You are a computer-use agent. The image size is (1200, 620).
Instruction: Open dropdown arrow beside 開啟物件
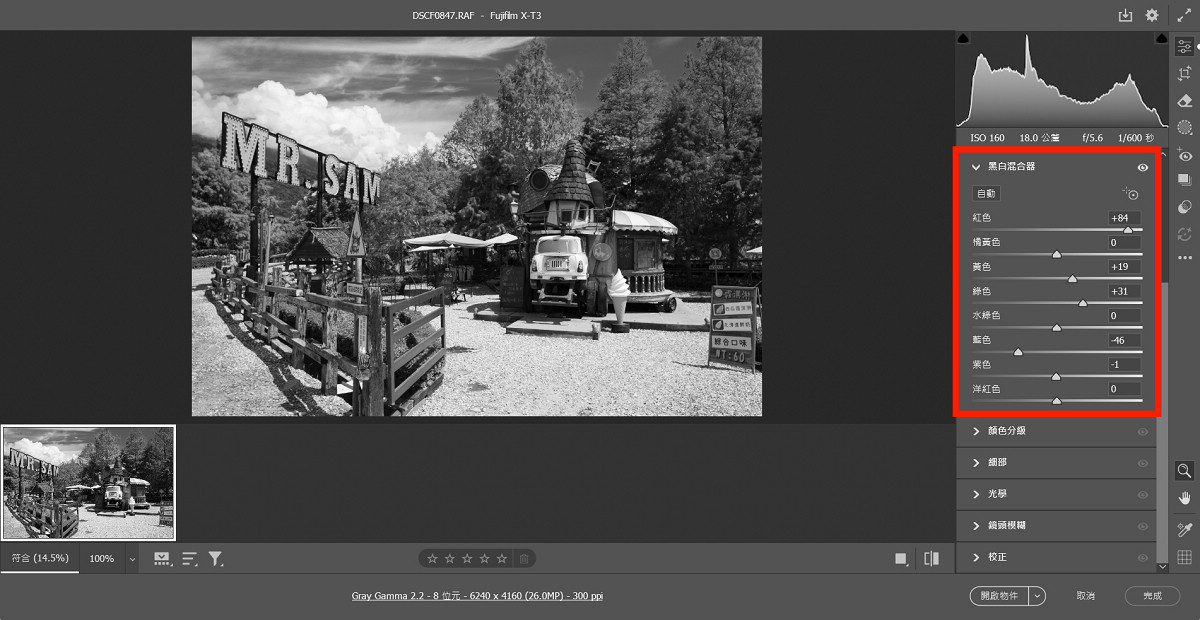click(x=1037, y=596)
